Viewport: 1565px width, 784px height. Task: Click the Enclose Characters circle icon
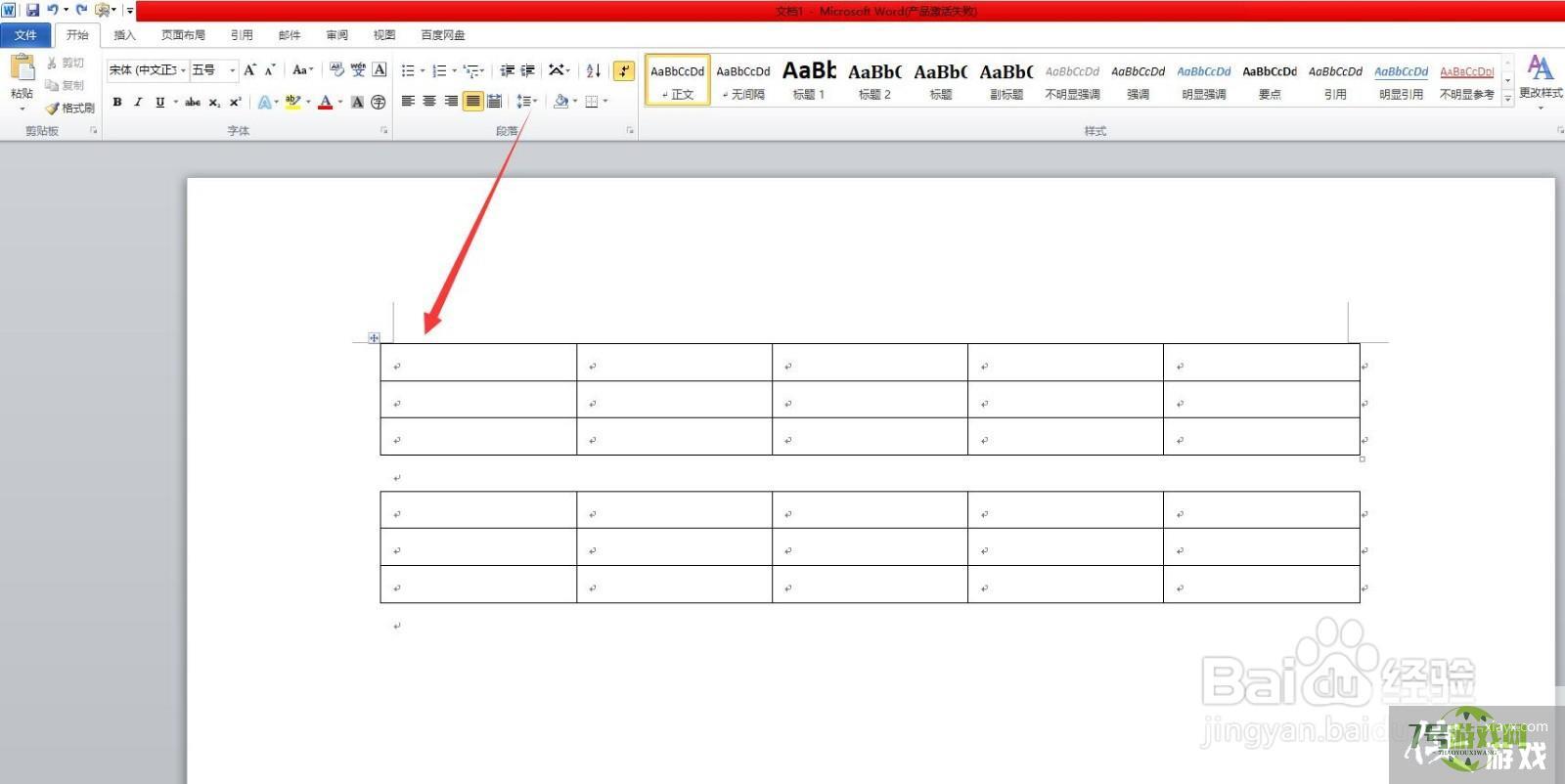coord(379,102)
